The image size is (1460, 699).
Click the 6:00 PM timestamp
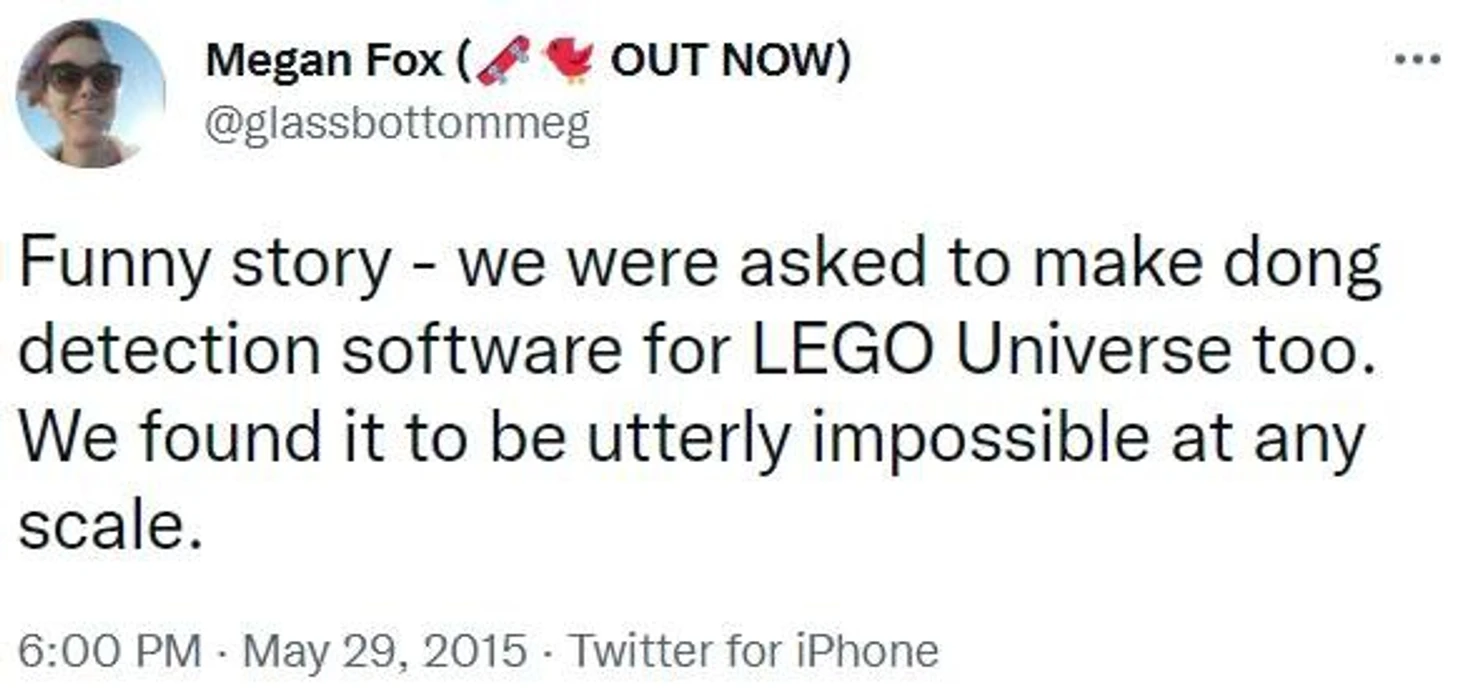coord(110,651)
